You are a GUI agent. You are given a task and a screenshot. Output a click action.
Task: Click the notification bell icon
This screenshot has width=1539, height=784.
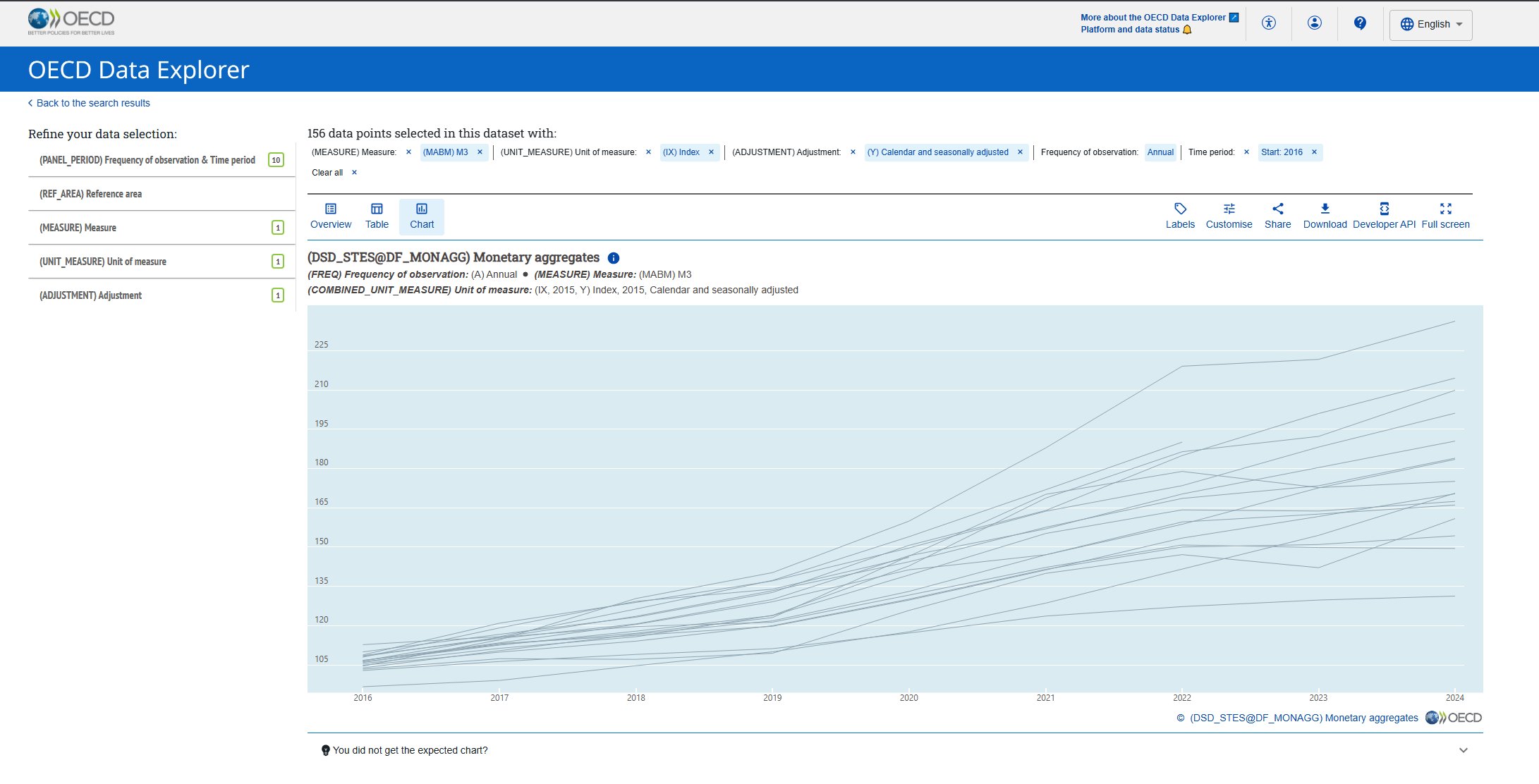pyautogui.click(x=1187, y=30)
